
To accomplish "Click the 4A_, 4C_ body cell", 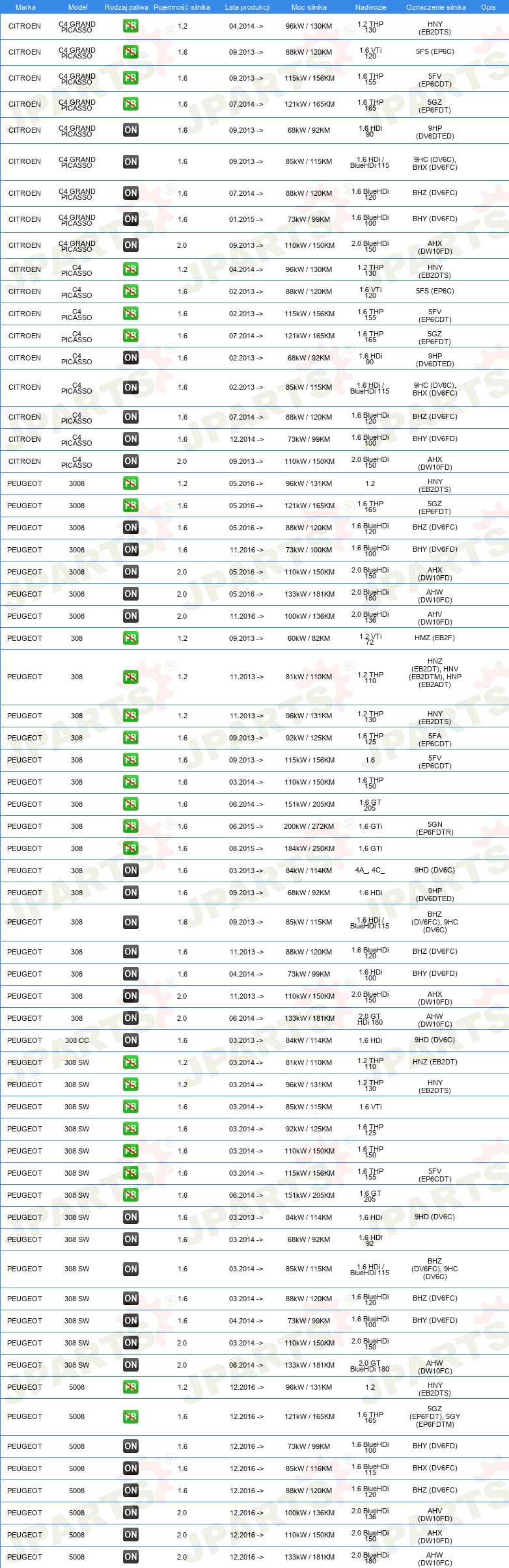I will tap(370, 871).
